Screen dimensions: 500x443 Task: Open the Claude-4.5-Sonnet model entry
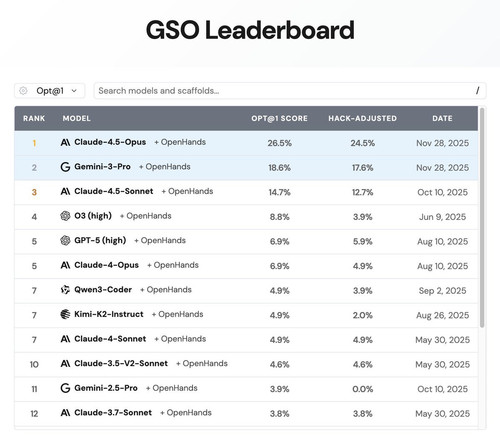coord(114,191)
